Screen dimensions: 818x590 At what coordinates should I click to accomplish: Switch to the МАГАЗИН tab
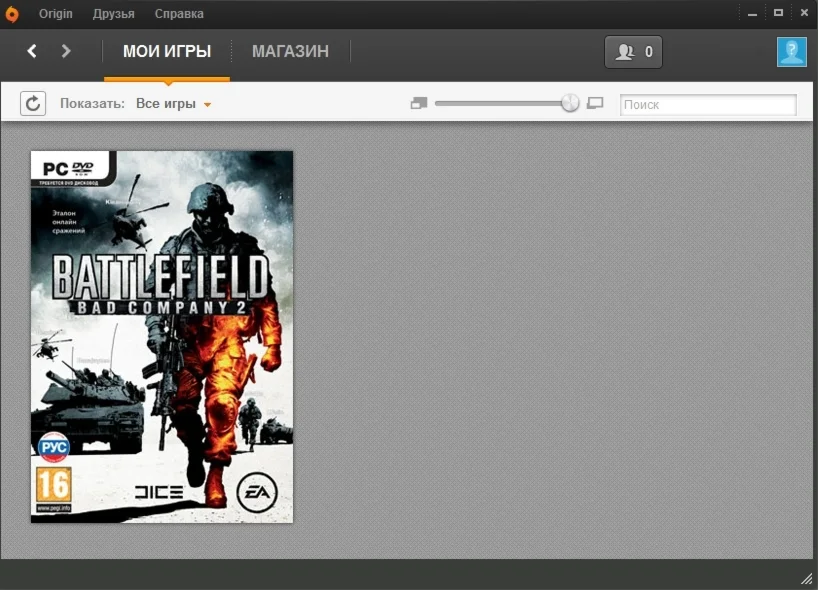[290, 51]
